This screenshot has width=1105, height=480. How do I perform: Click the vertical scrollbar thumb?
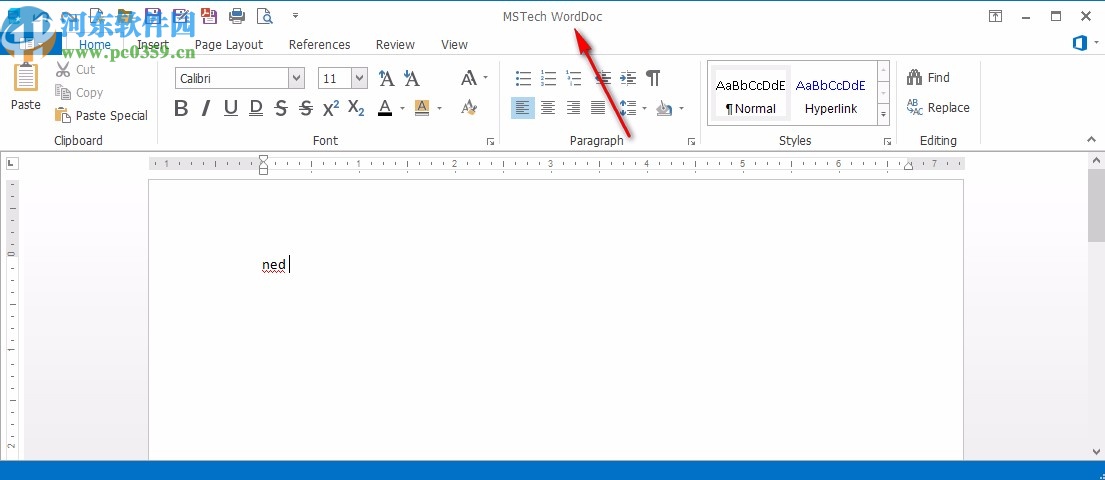(1097, 204)
